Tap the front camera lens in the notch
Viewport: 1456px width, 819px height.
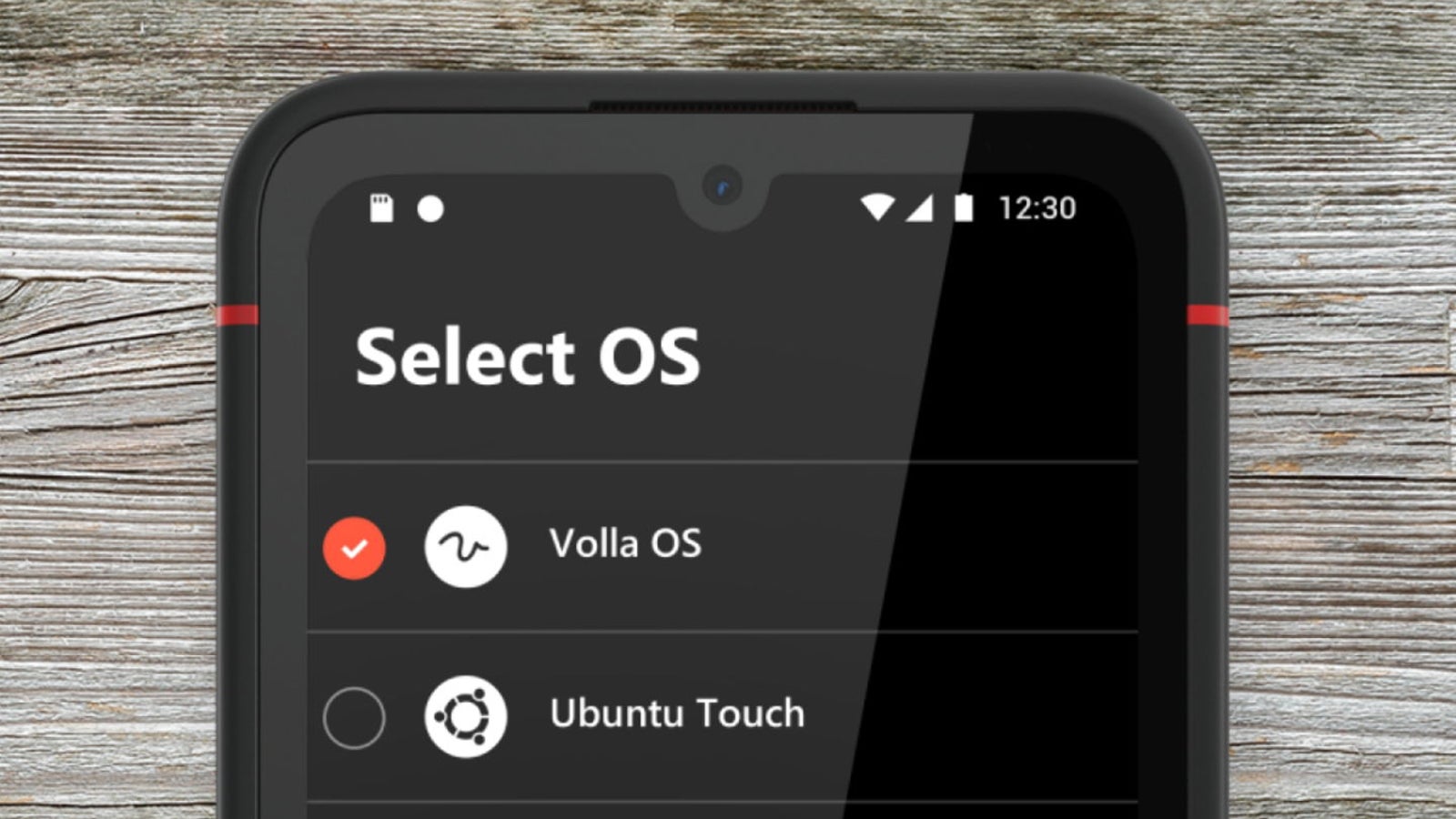pyautogui.click(x=722, y=188)
